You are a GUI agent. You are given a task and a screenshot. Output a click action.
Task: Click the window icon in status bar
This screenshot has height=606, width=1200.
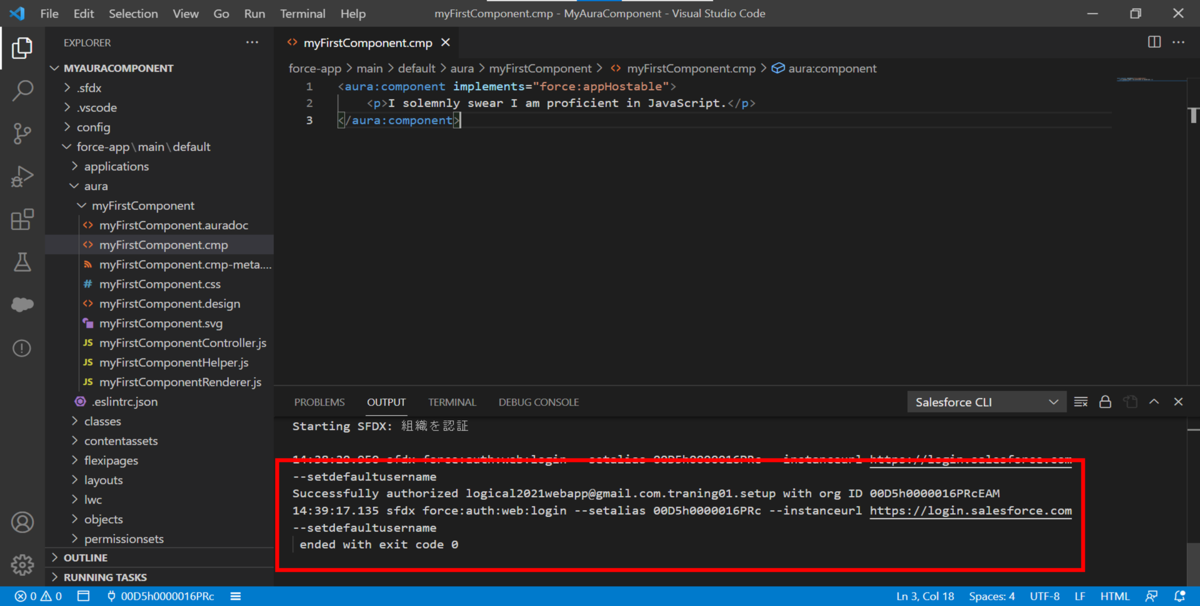pyautogui.click(x=83, y=596)
